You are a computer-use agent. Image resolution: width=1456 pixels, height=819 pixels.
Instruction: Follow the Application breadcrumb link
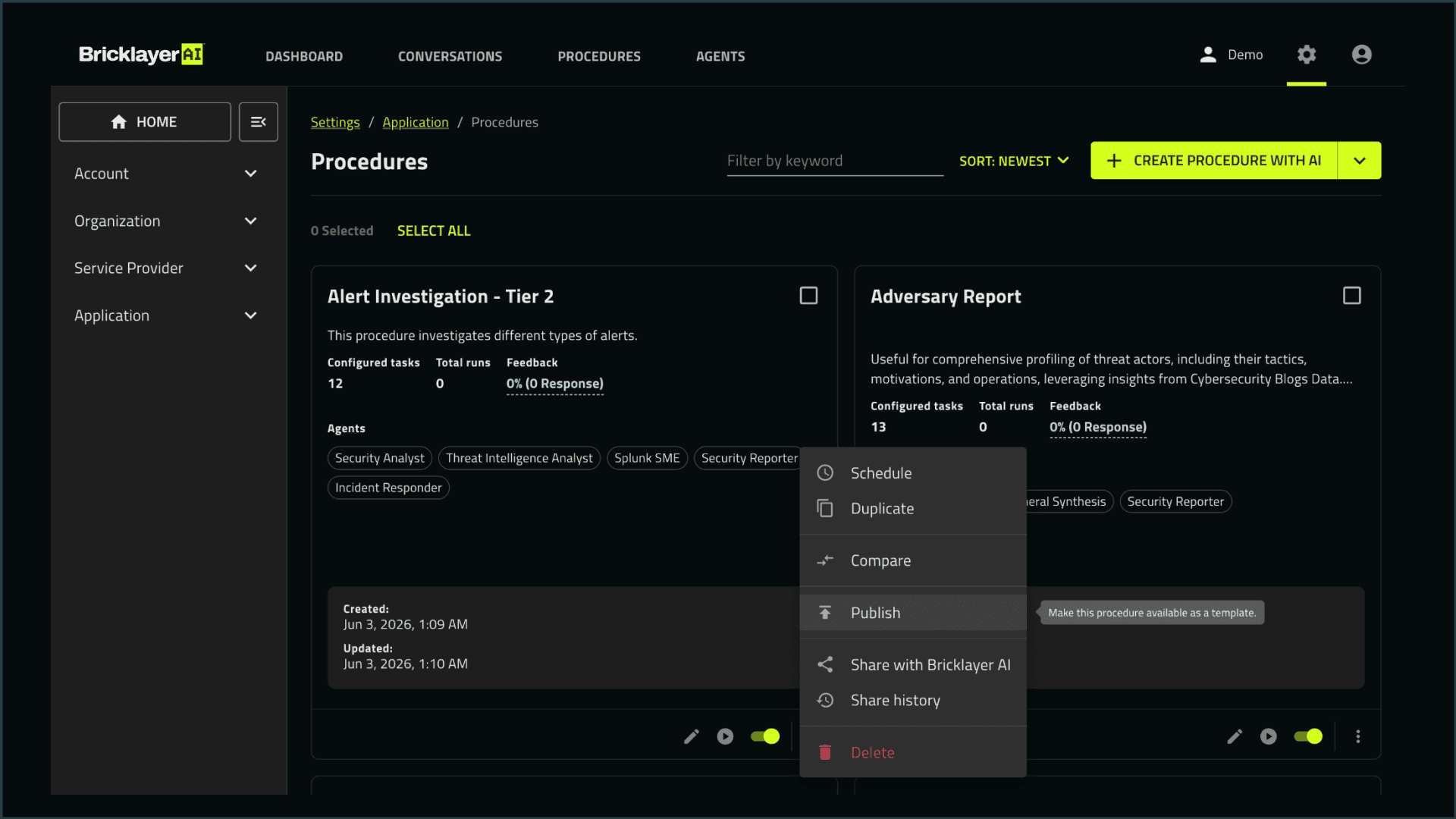pyautogui.click(x=416, y=123)
